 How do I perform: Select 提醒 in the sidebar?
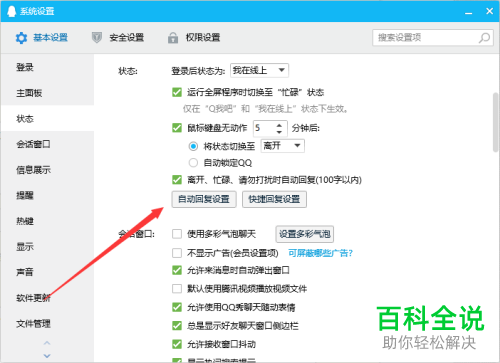pyautogui.click(x=47, y=195)
